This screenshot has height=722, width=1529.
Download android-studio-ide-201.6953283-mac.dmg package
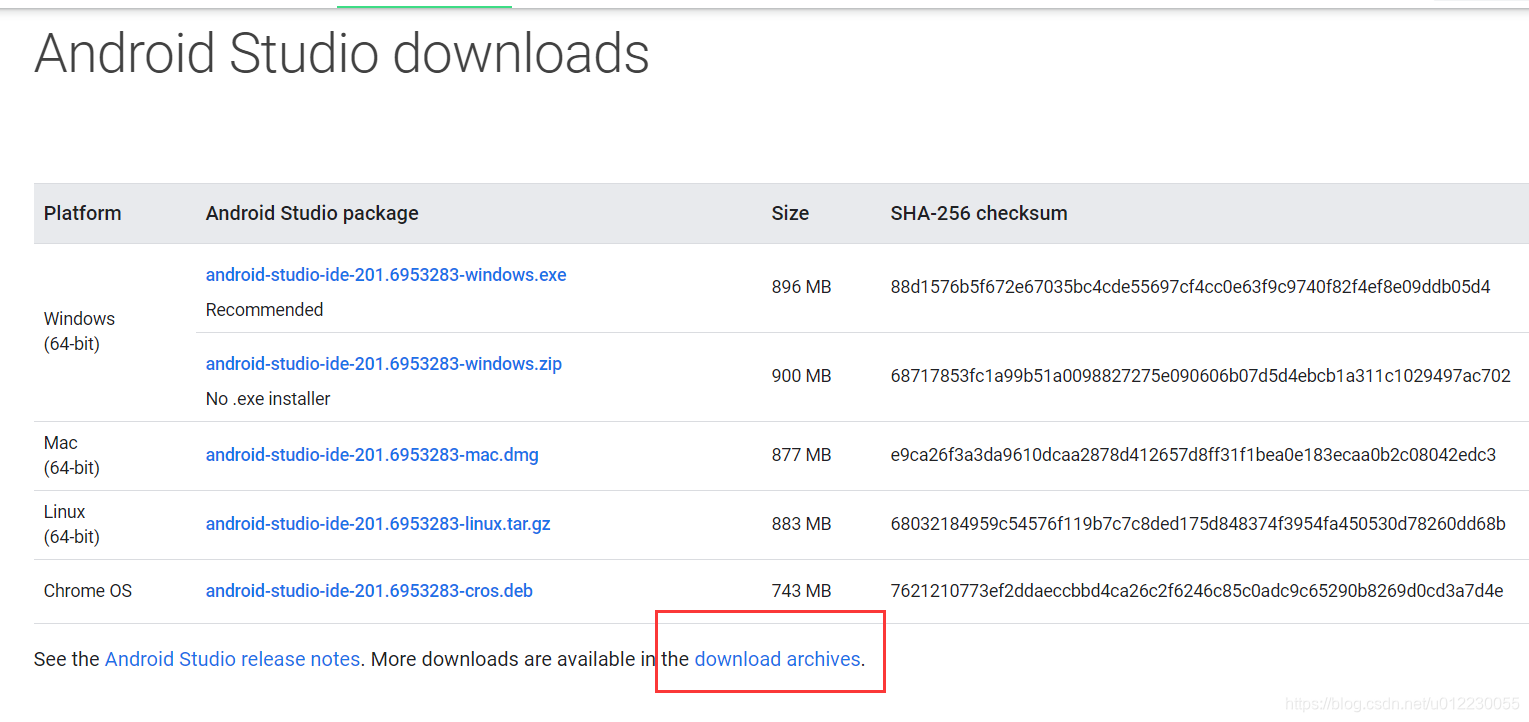372,455
